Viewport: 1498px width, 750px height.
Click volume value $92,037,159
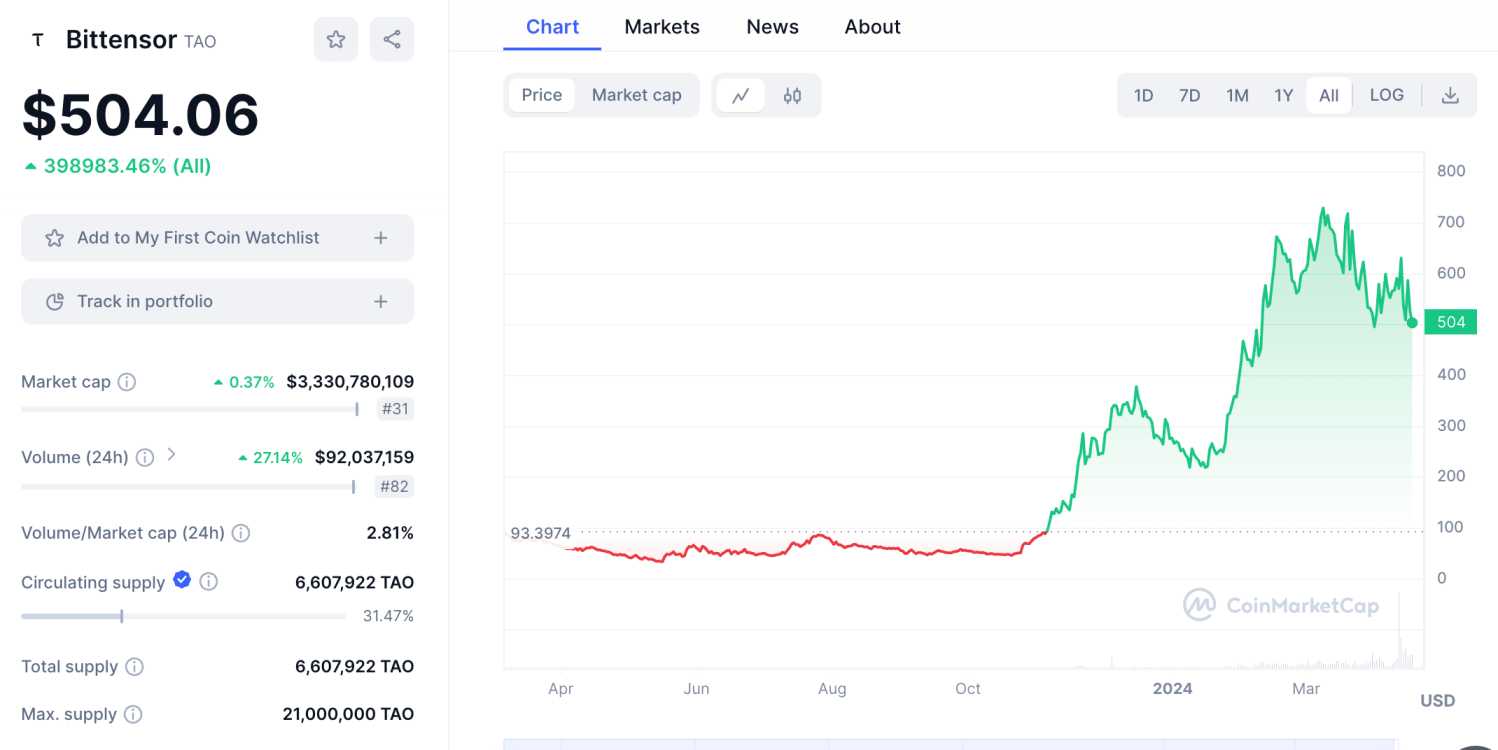click(x=364, y=457)
